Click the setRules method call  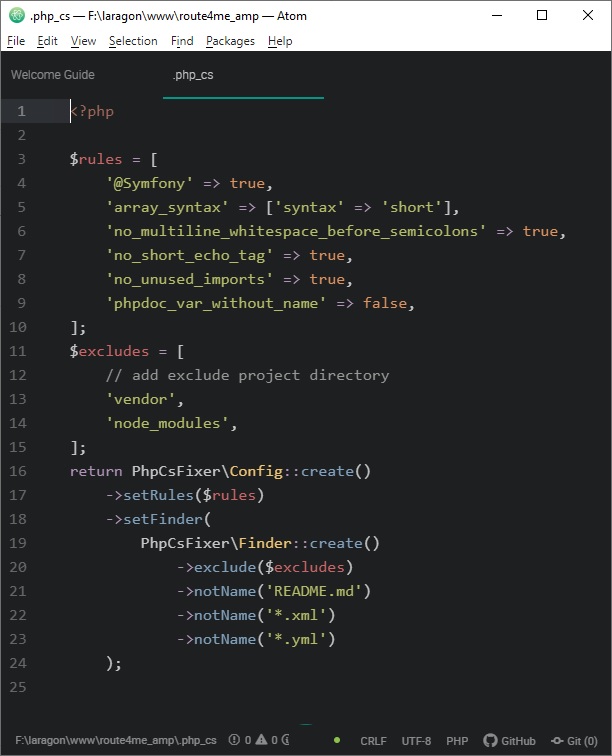point(158,495)
